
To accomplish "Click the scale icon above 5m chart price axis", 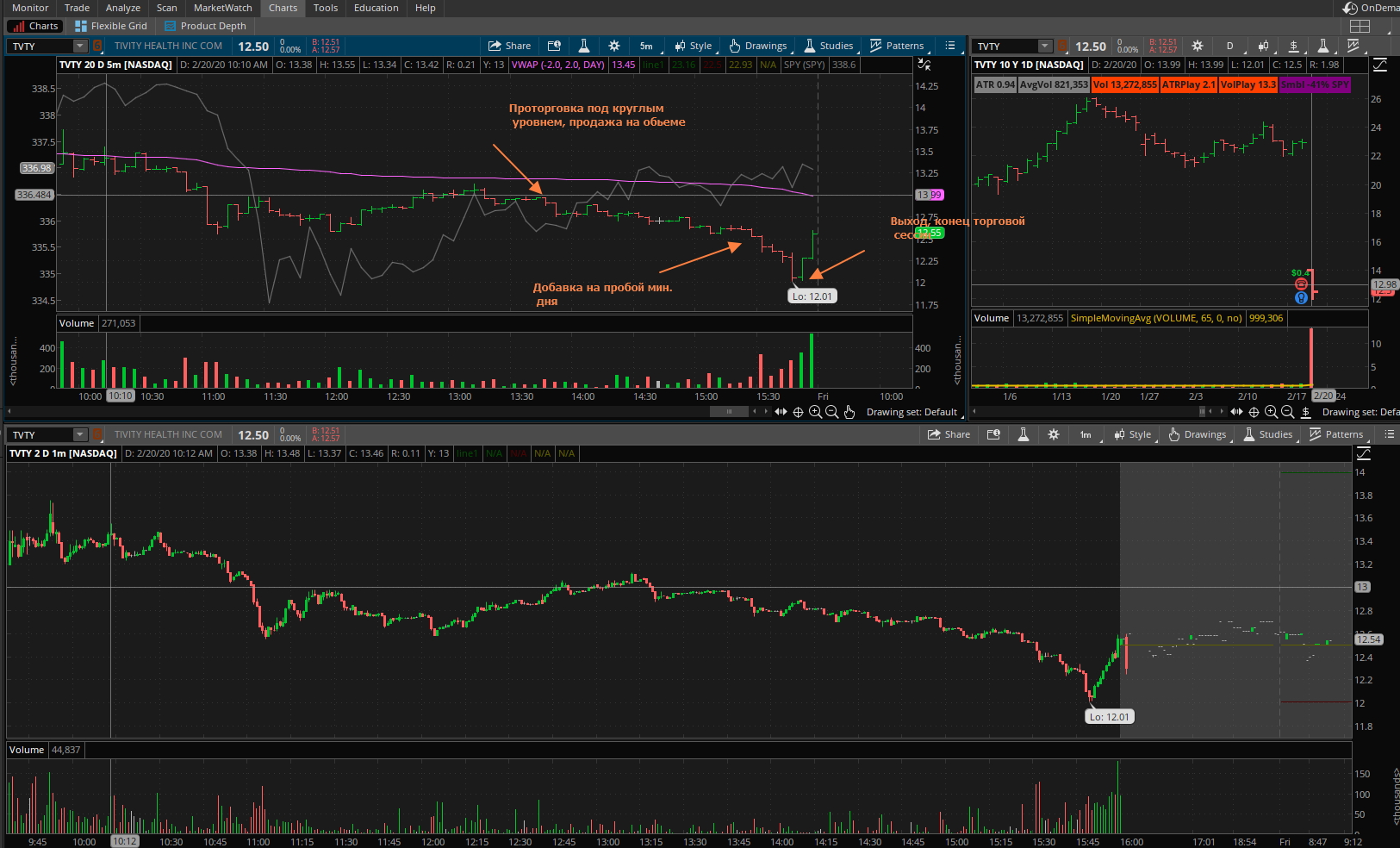I will [924, 65].
